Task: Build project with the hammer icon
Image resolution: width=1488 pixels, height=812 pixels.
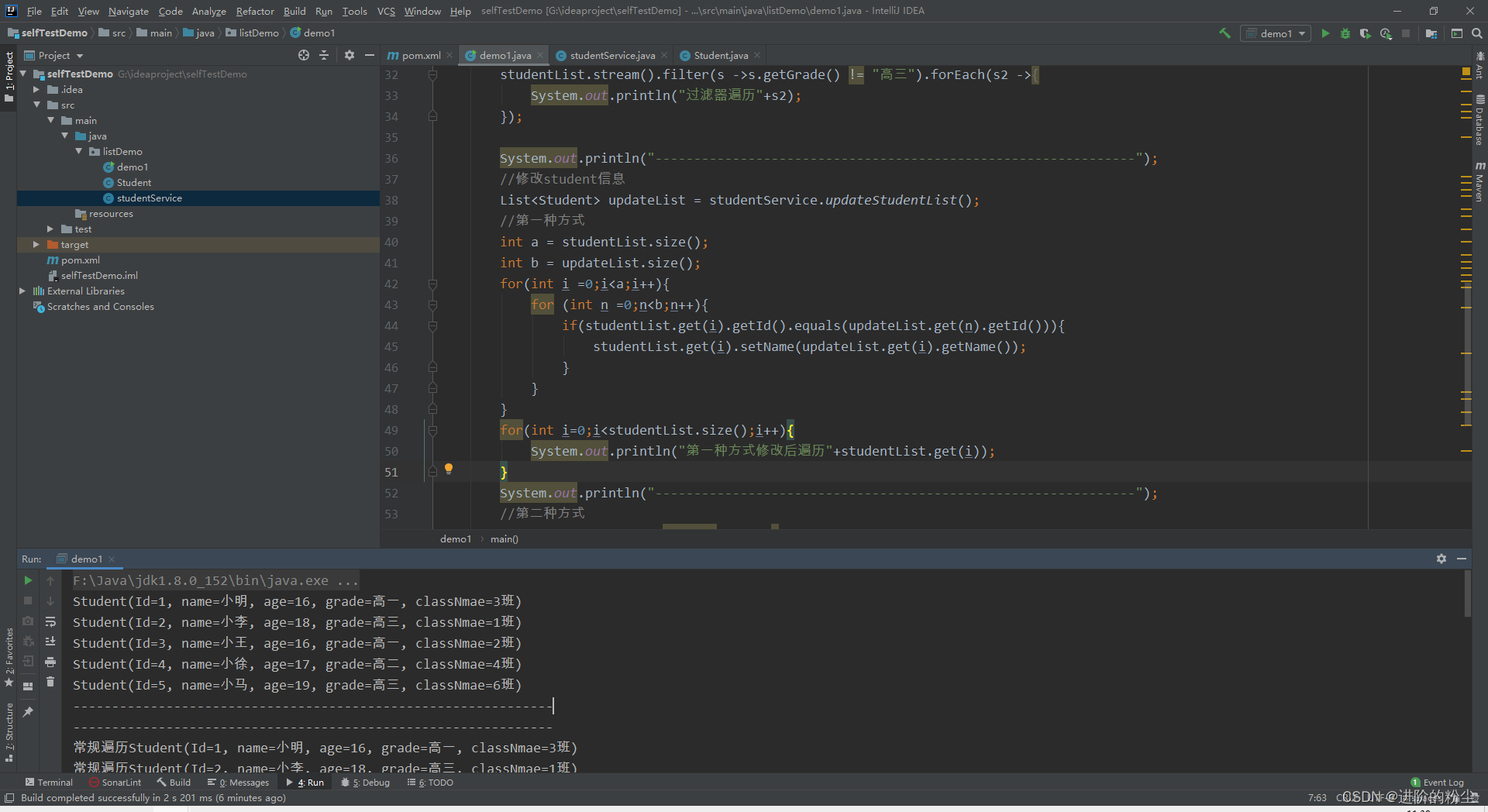Action: click(1224, 33)
